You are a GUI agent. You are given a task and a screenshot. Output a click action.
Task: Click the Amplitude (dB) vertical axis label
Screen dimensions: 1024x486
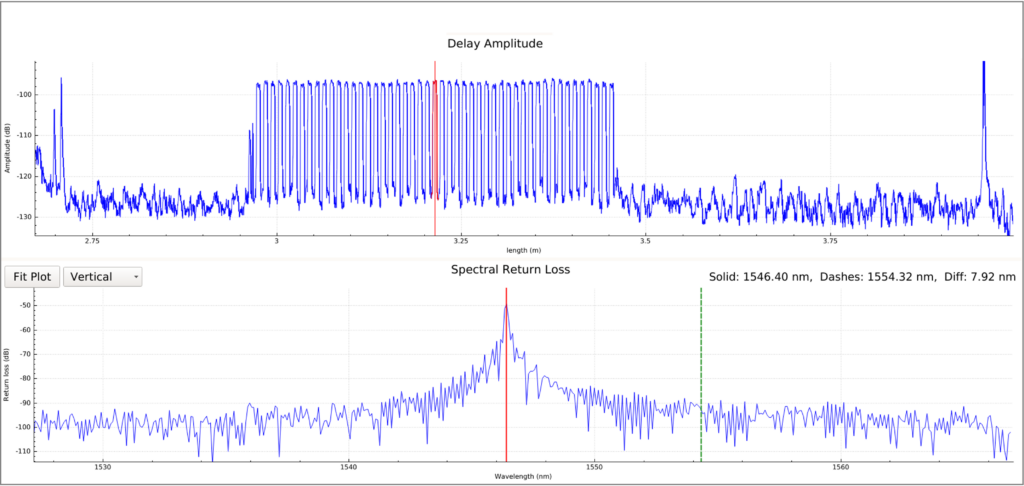tap(7, 150)
